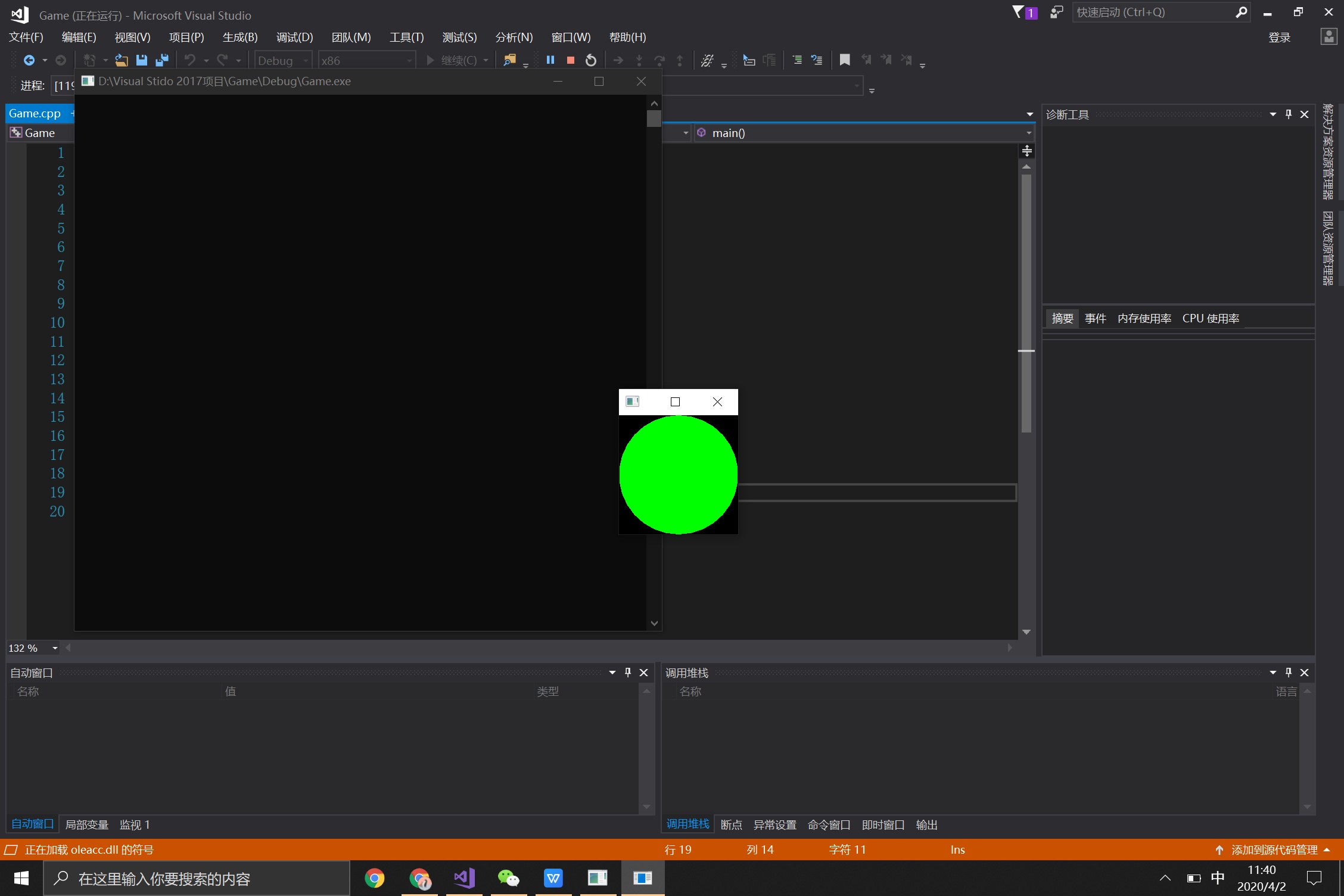Click Visual Studio icon in Windows taskbar
Image resolution: width=1344 pixels, height=896 pixels.
pyautogui.click(x=464, y=878)
